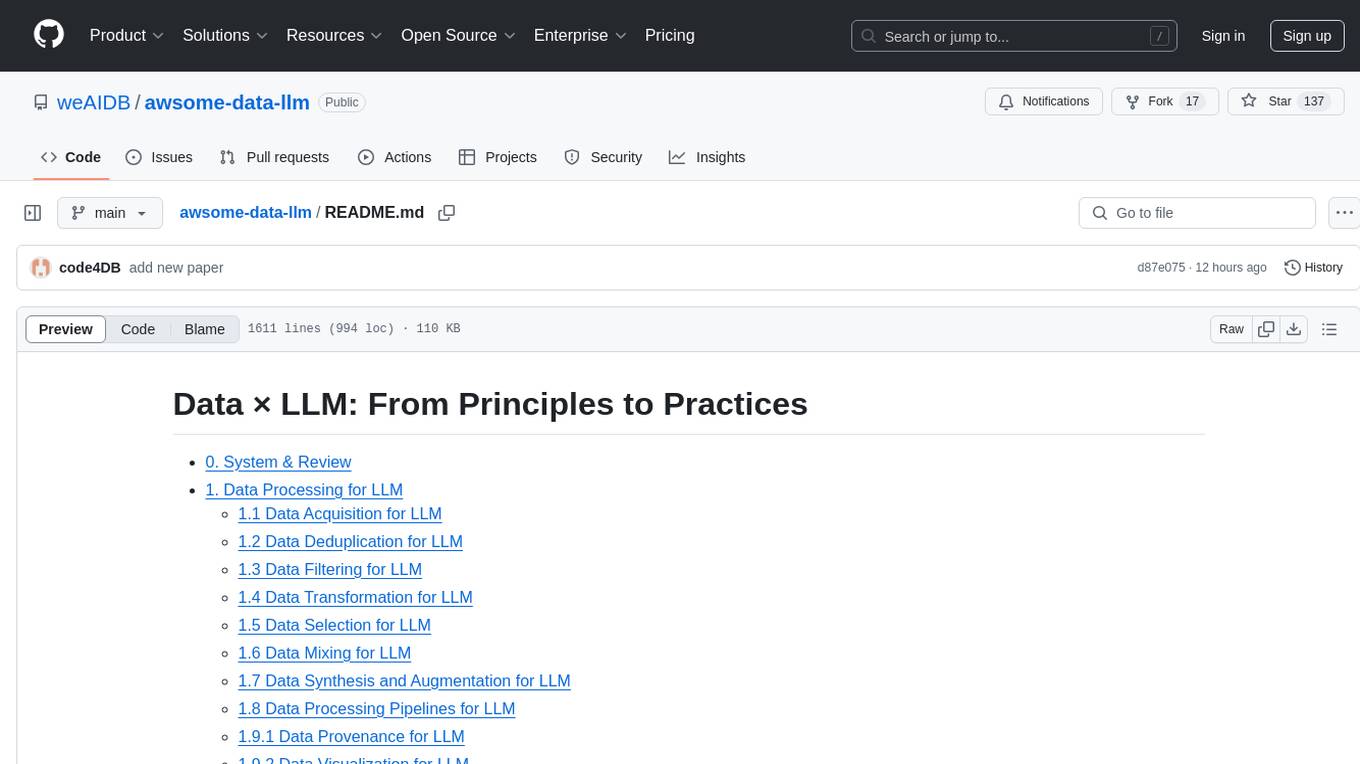Open the Resources dropdown
1360x764 pixels.
(x=334, y=35)
